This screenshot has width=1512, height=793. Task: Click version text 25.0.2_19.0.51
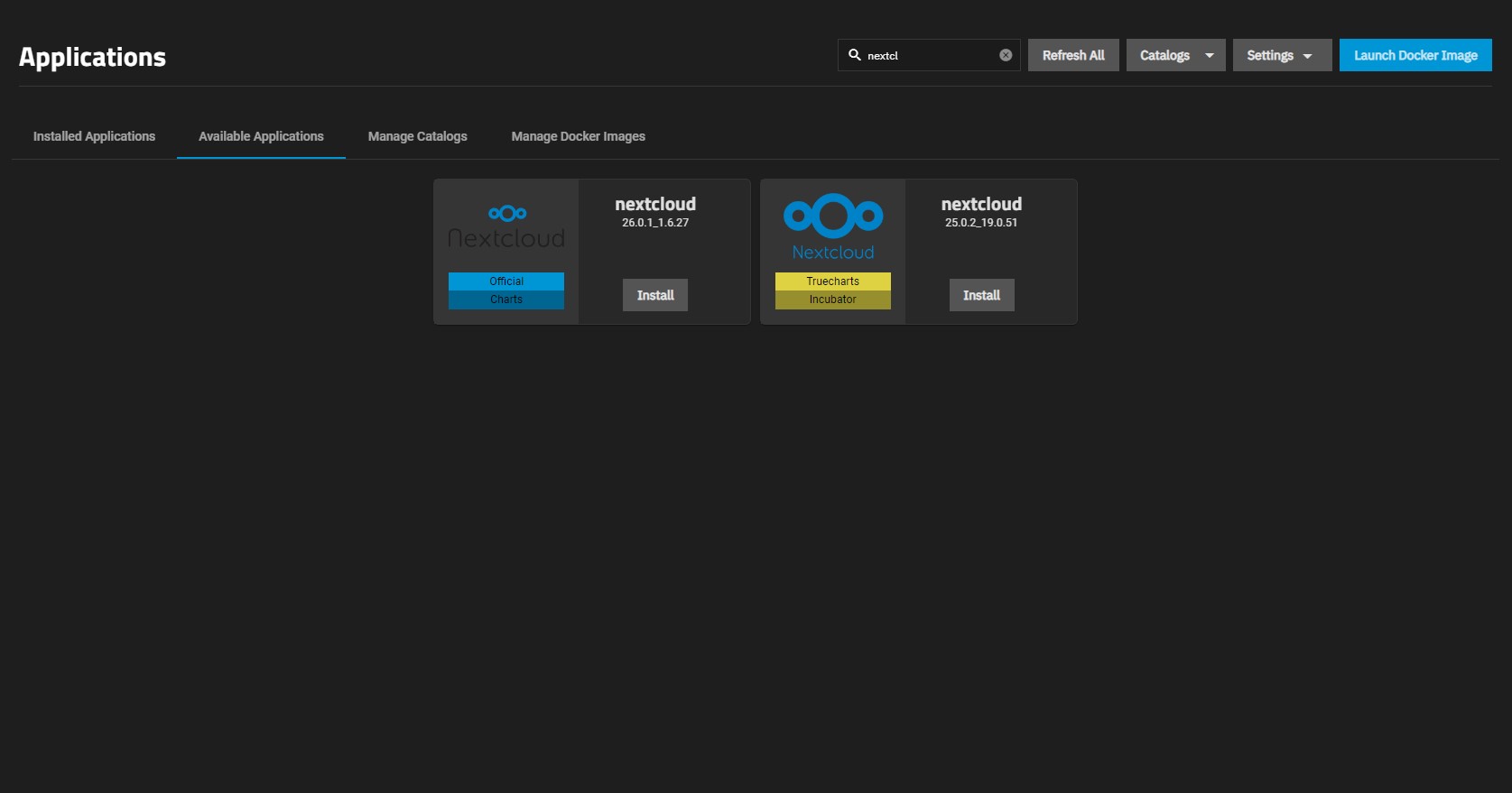pyautogui.click(x=981, y=223)
